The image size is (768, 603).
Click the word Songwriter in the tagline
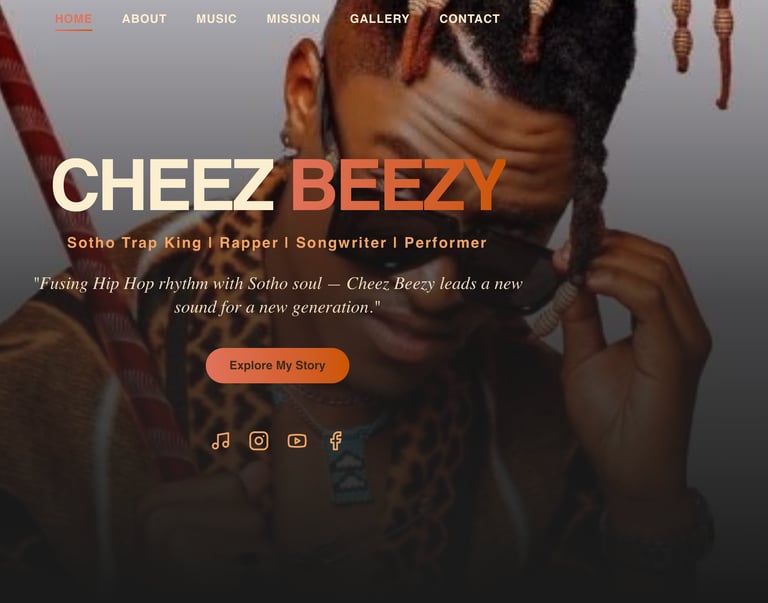341,242
